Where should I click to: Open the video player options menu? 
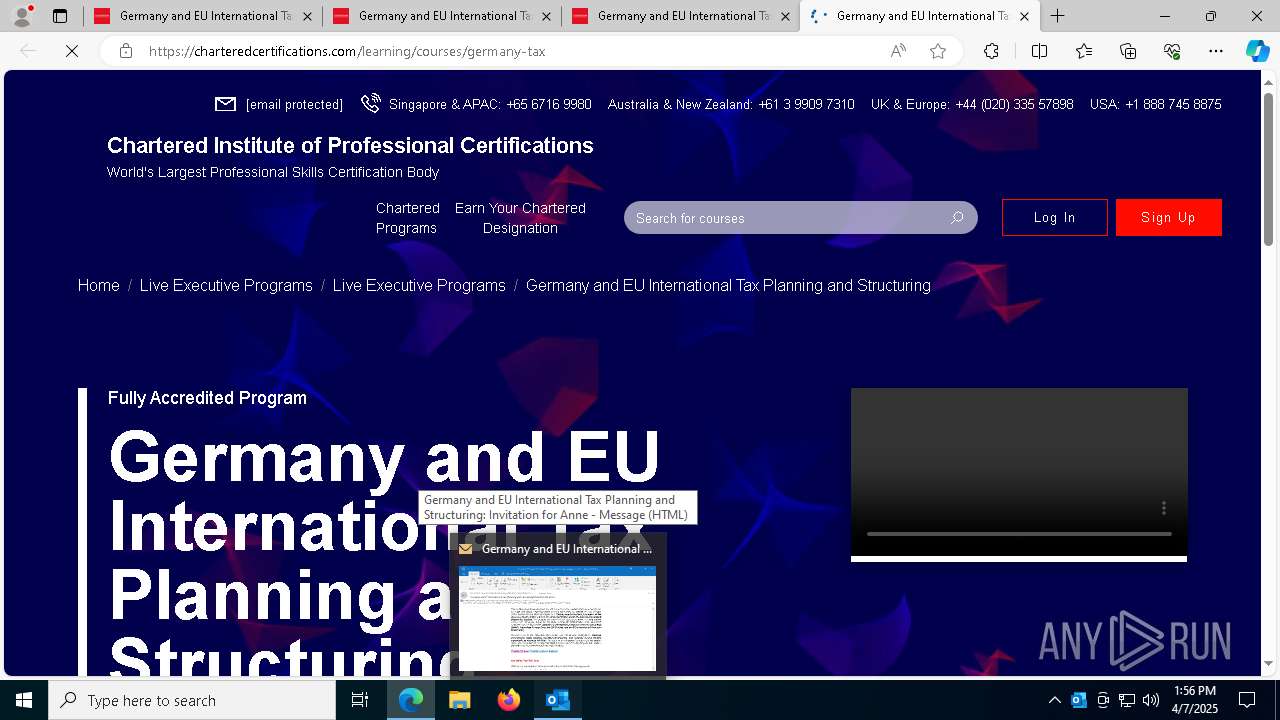tap(1163, 508)
